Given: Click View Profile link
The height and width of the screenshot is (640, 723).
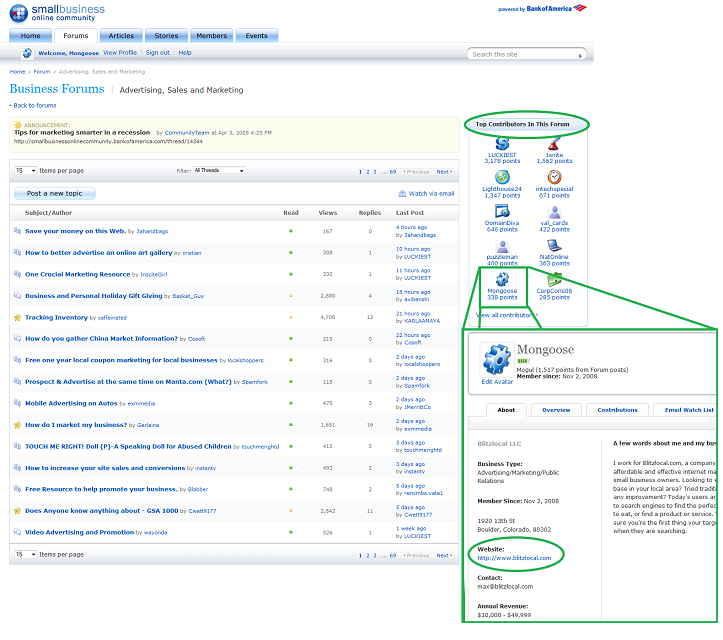Looking at the screenshot, I should pos(120,53).
